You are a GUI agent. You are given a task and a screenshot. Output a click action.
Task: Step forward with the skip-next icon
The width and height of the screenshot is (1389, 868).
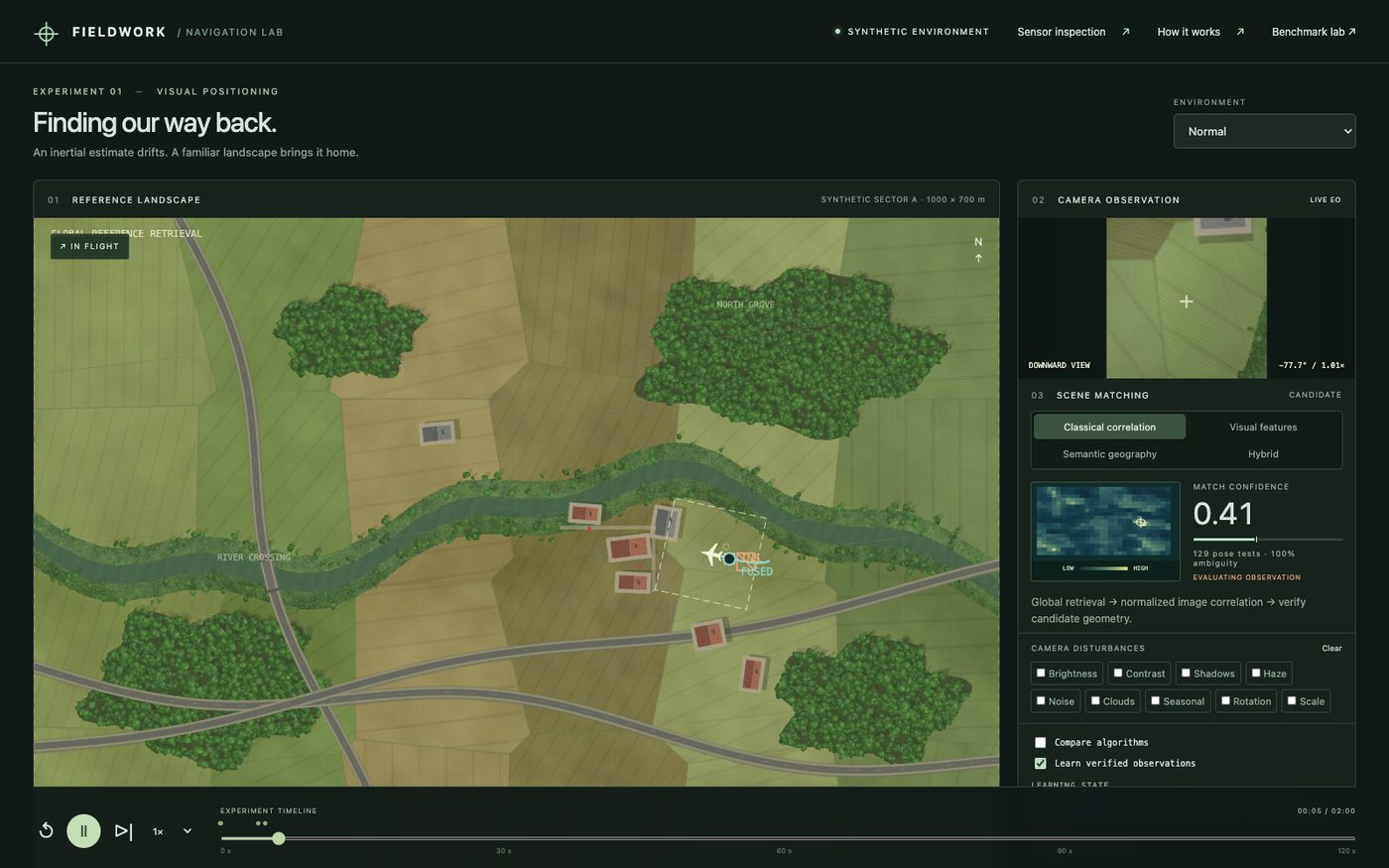pyautogui.click(x=123, y=831)
